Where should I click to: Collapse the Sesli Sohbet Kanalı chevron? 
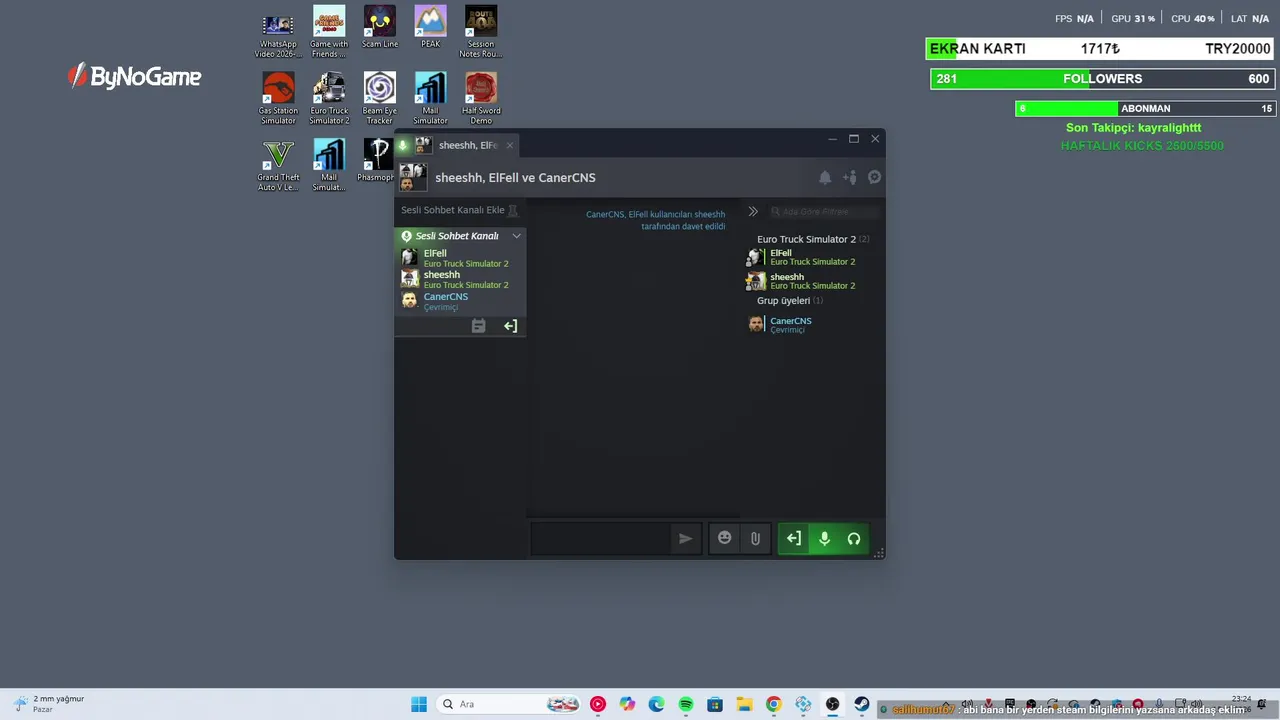(x=516, y=236)
